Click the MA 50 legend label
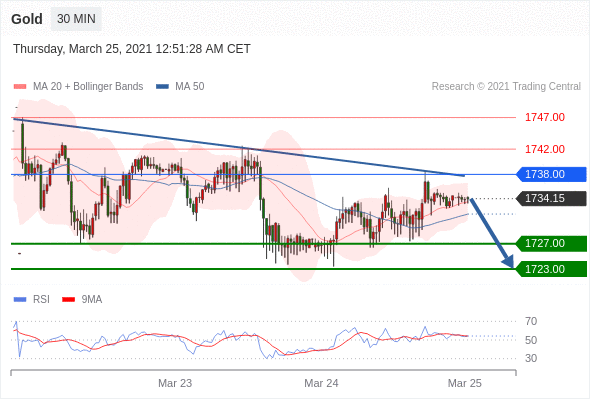Image resolution: width=590 pixels, height=400 pixels. pos(190,87)
